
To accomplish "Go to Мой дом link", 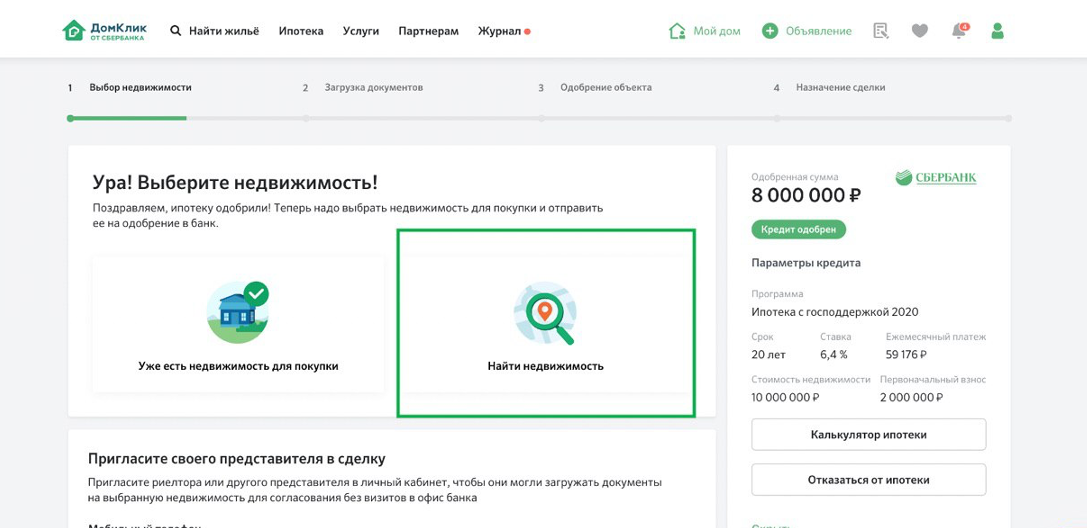I will [x=717, y=31].
